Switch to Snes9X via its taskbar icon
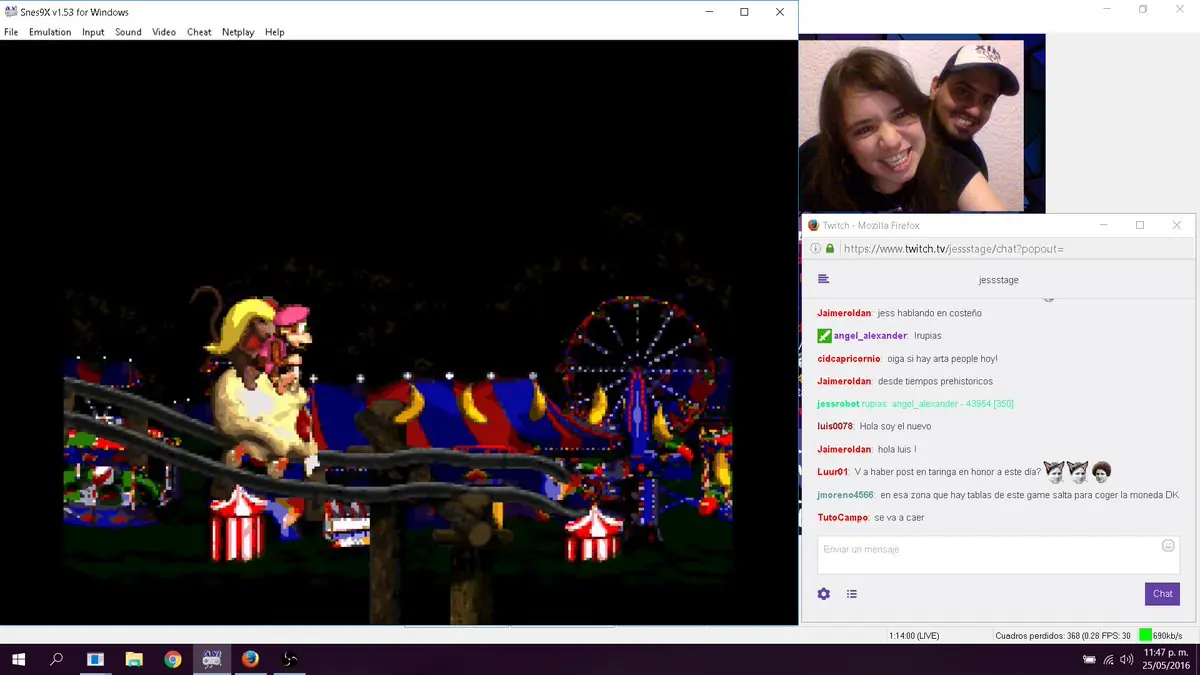Screen dimensions: 1200x675 [212, 659]
